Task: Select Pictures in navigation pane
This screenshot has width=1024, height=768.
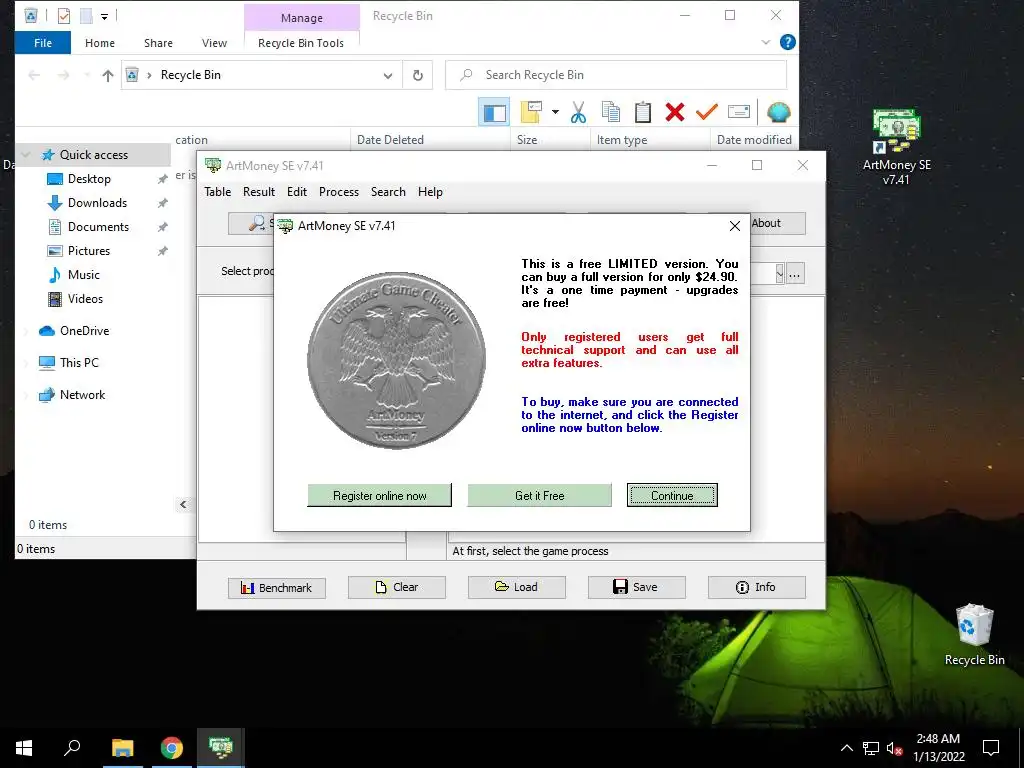Action: (x=89, y=251)
